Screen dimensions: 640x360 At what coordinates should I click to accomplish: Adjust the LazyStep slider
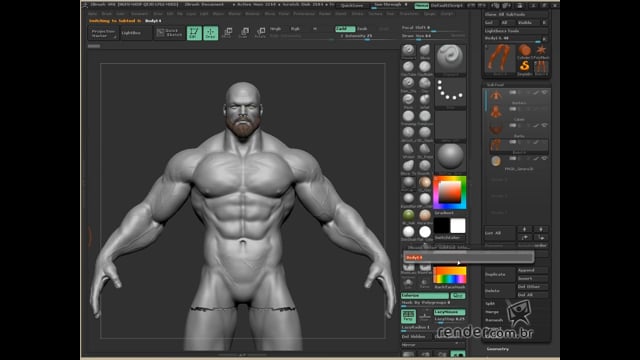pos(449,319)
